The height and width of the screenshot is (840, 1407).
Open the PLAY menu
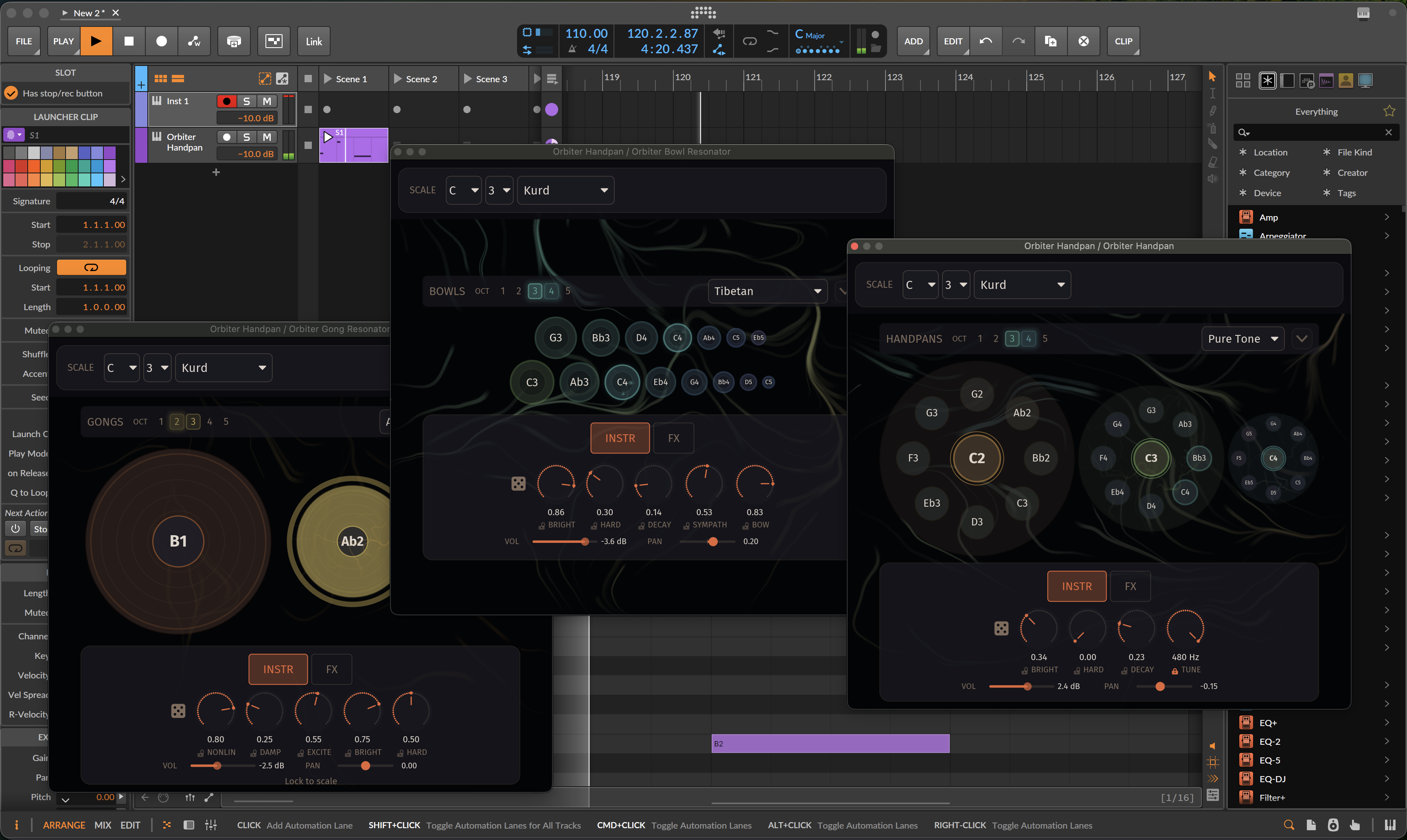[64, 41]
